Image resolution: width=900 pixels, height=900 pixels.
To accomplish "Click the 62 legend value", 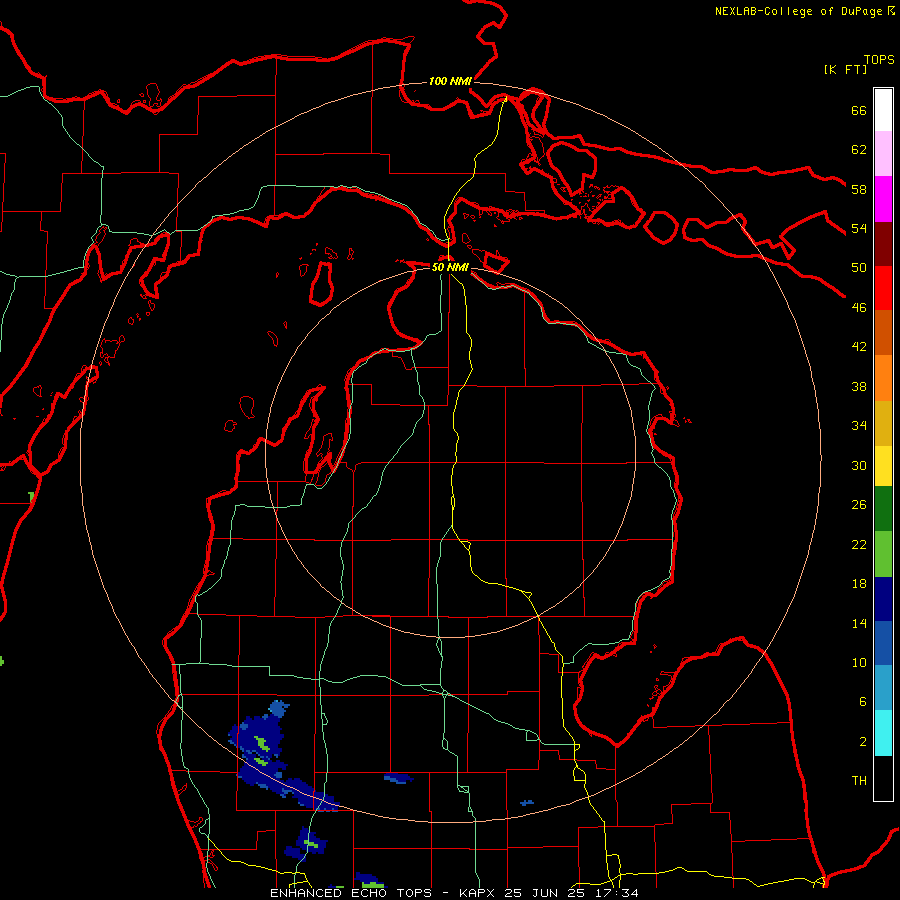I will click(859, 150).
